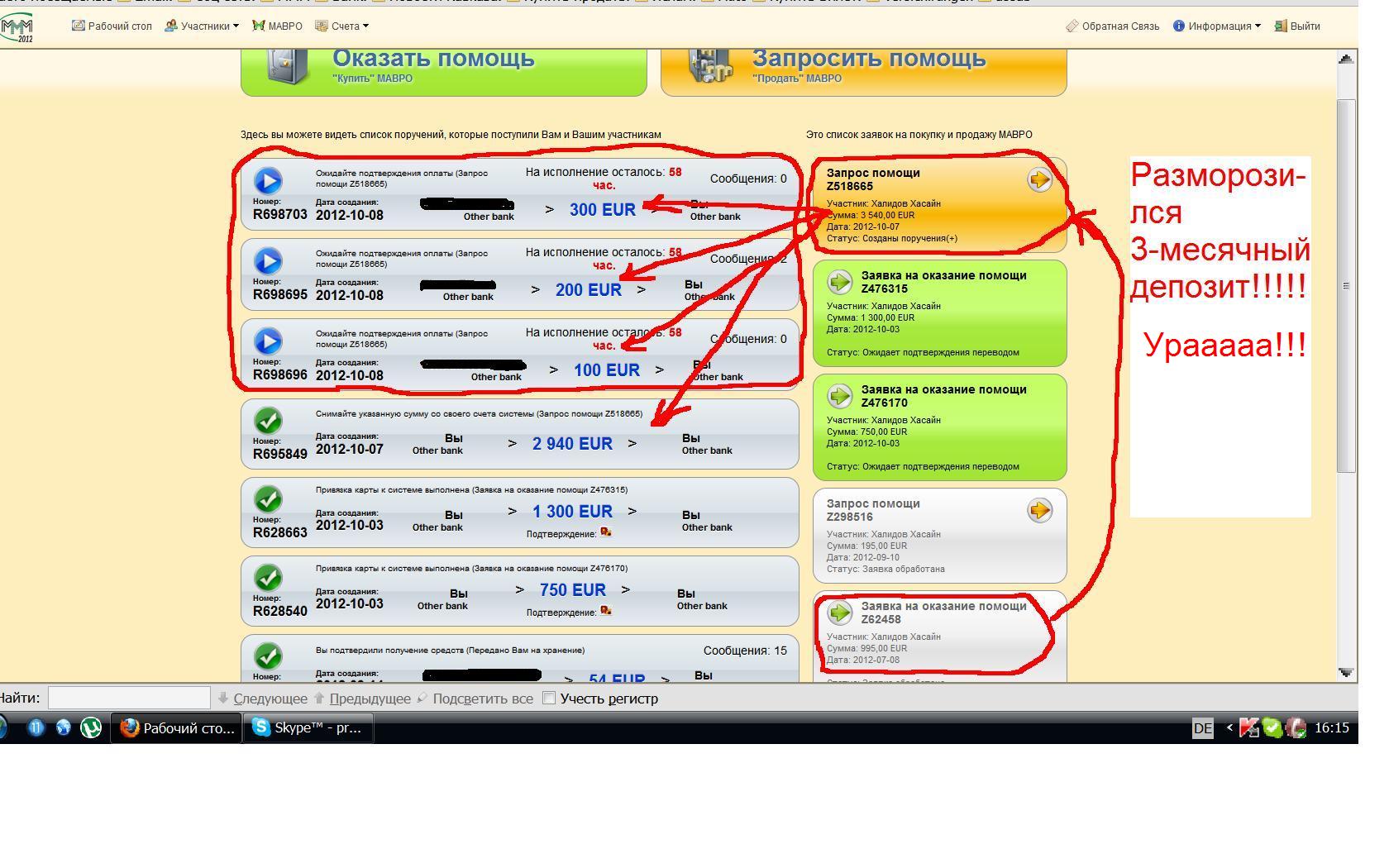Open Заявка на оказание помощи Z476315 card

940,313
